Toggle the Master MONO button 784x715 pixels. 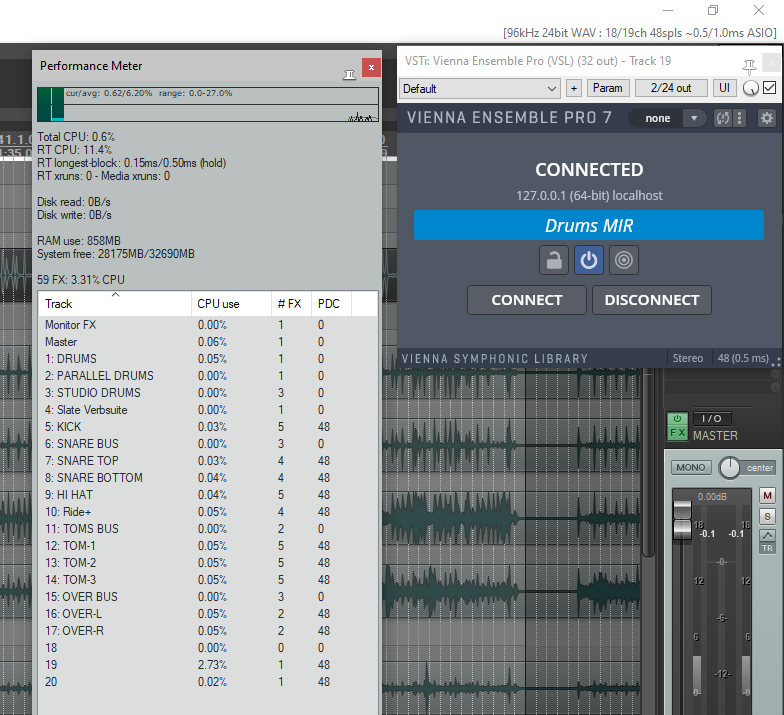tap(690, 468)
